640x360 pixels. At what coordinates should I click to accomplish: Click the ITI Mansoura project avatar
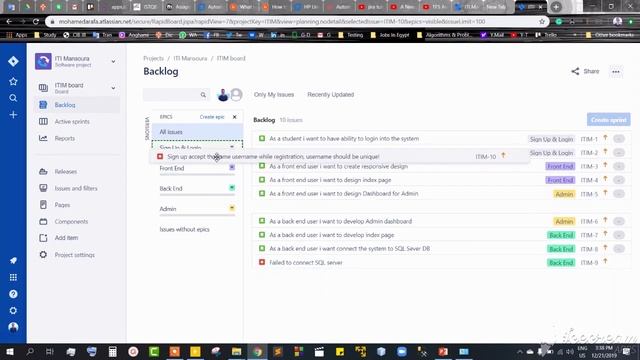click(43, 61)
